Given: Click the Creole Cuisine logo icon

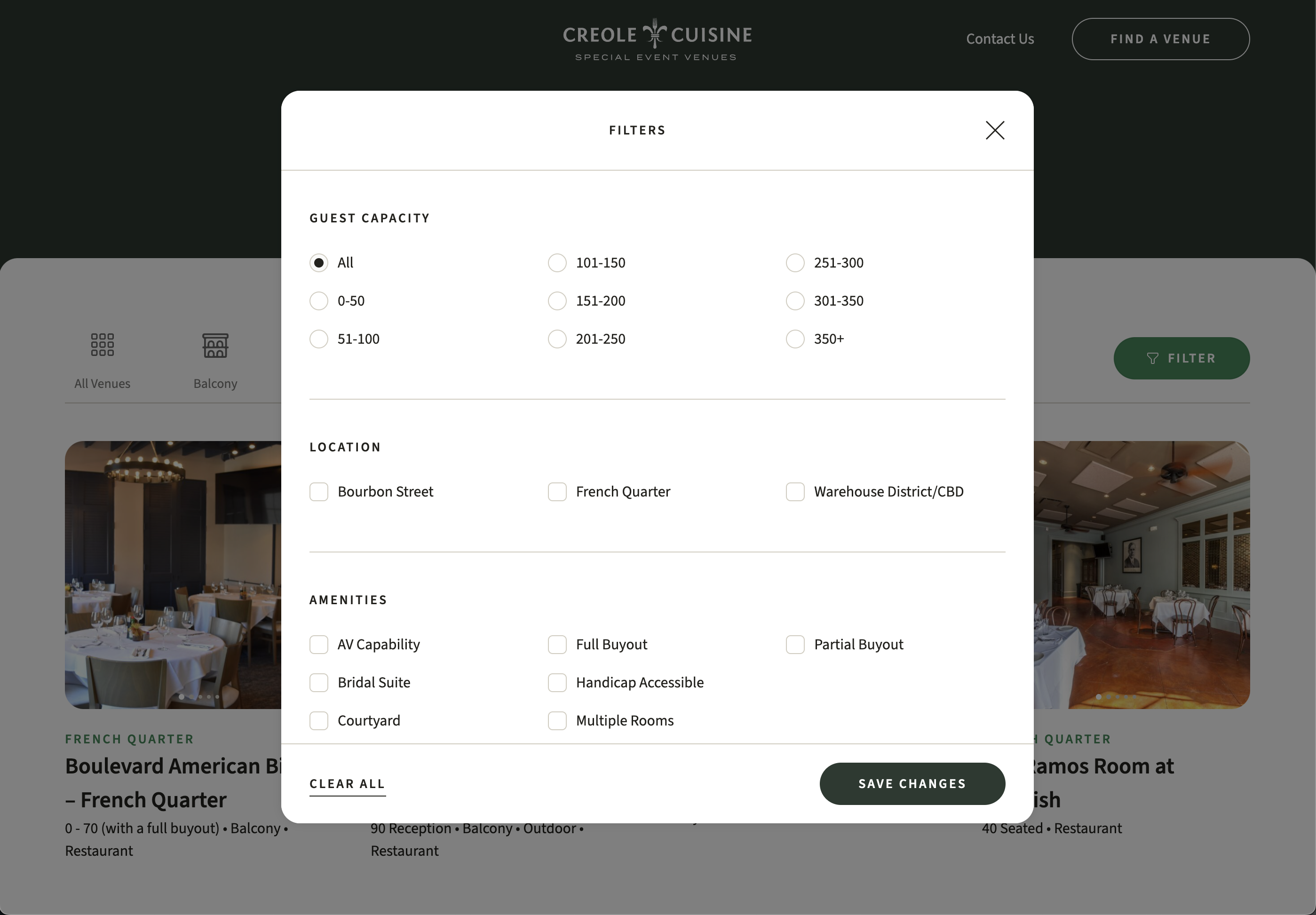Looking at the screenshot, I should tap(657, 32).
